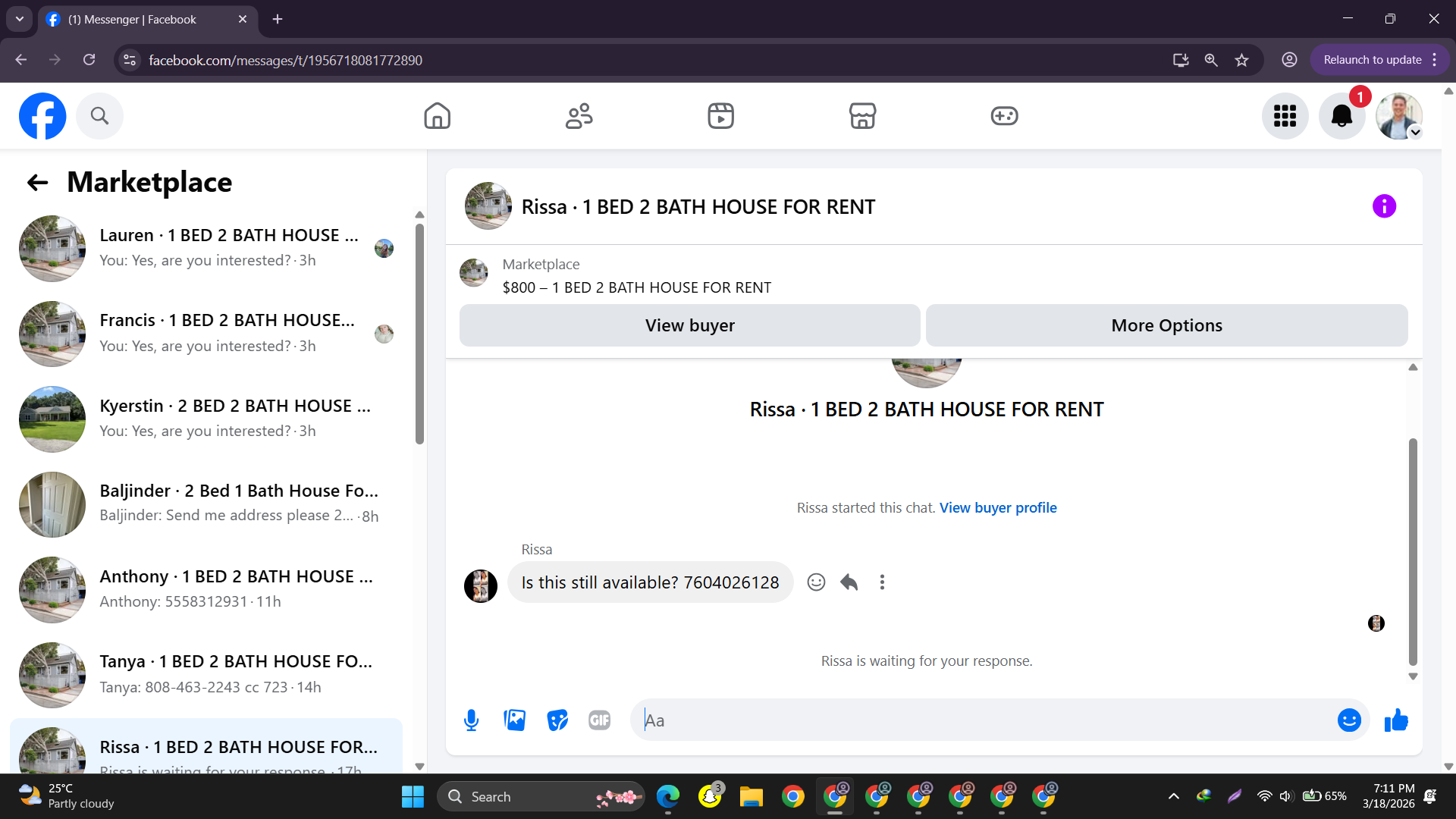Viewport: 1456px width, 819px height.
Task: Click the View buyer button
Action: tap(689, 325)
